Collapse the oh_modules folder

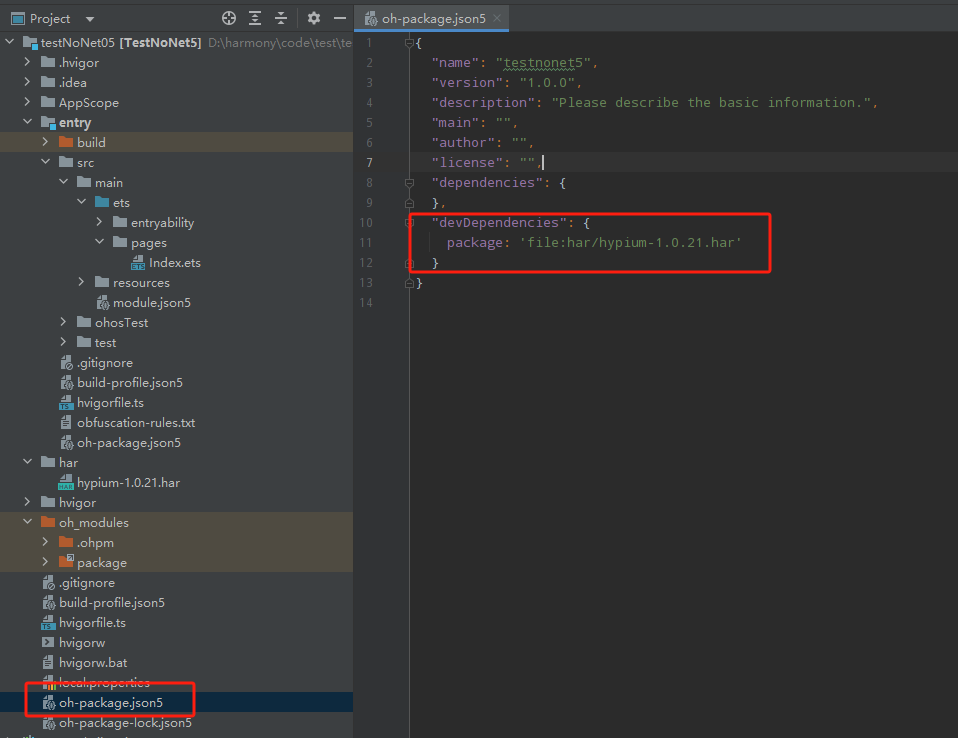point(27,522)
